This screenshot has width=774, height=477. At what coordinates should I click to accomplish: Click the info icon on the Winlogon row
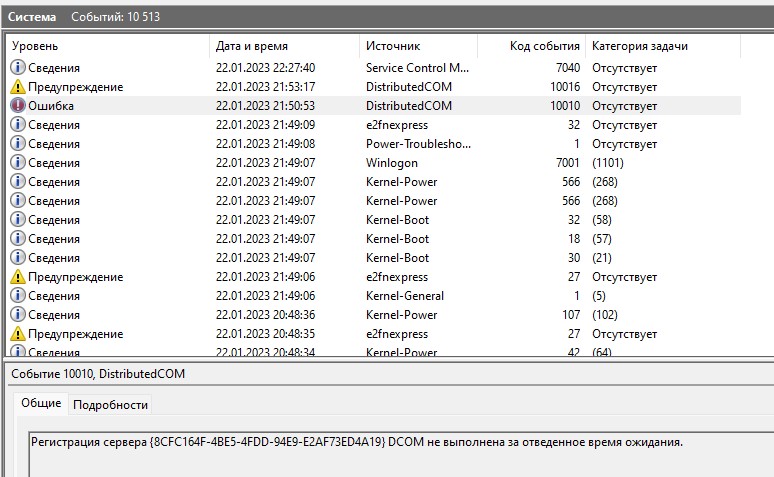tap(17, 163)
